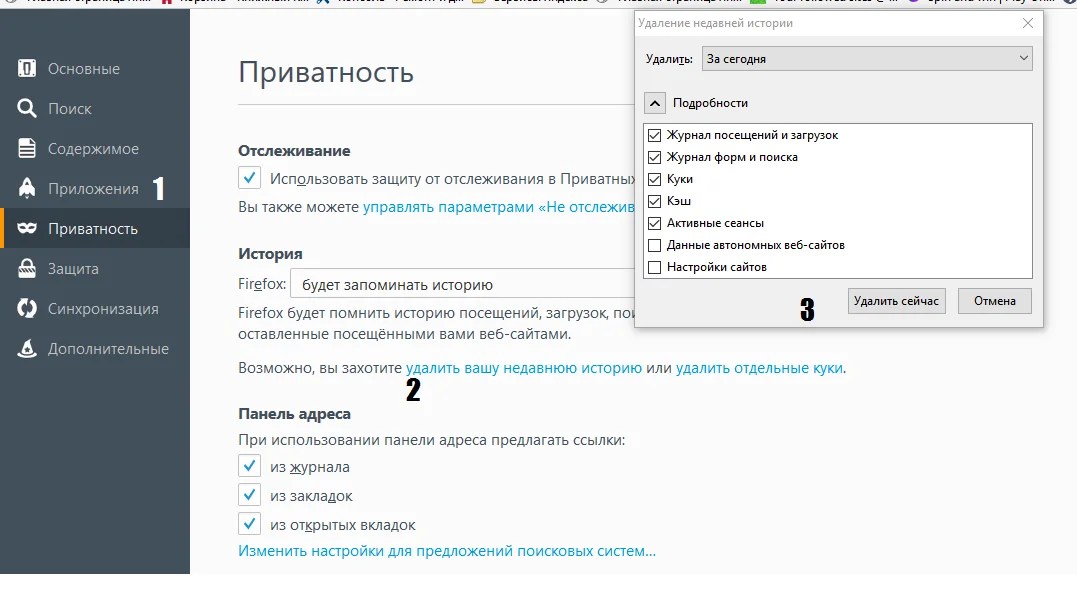Click the Панель адреса section heading
Image resolution: width=1077 pixels, height=591 pixels.
pos(295,414)
